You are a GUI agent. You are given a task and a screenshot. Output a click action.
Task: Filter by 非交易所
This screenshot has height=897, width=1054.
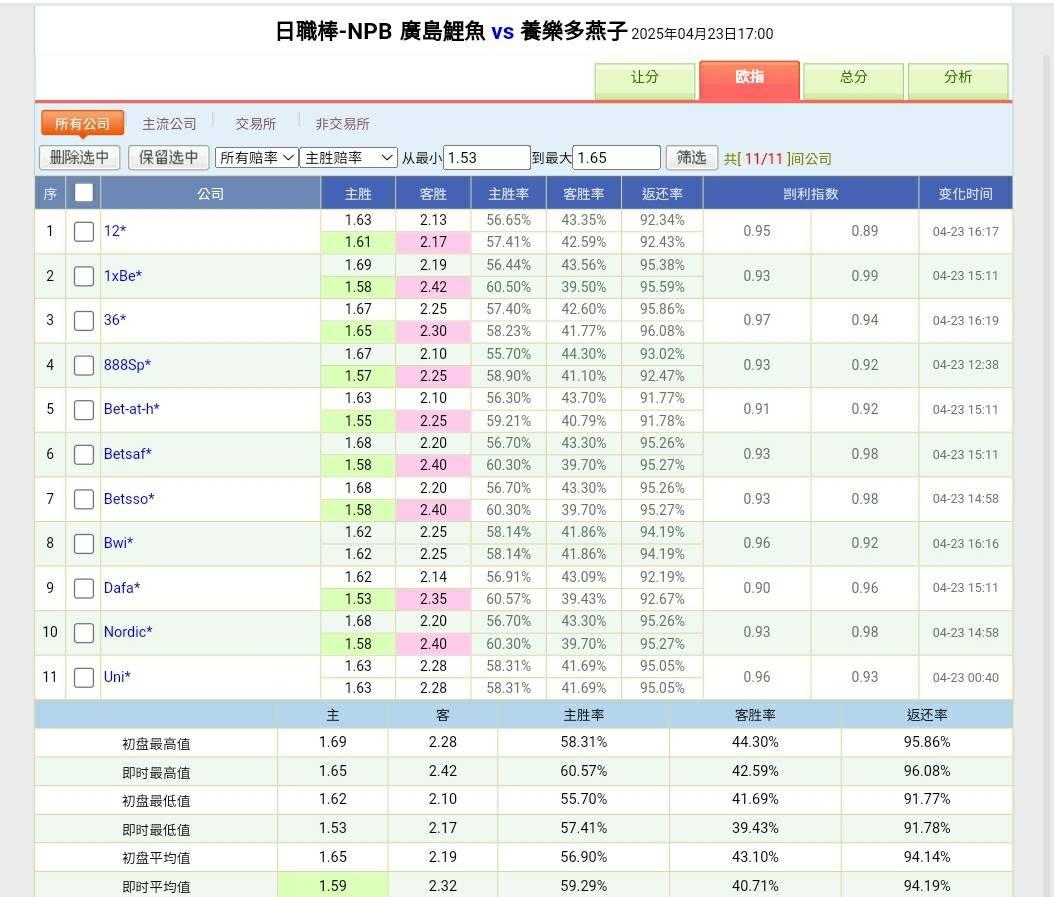point(342,124)
